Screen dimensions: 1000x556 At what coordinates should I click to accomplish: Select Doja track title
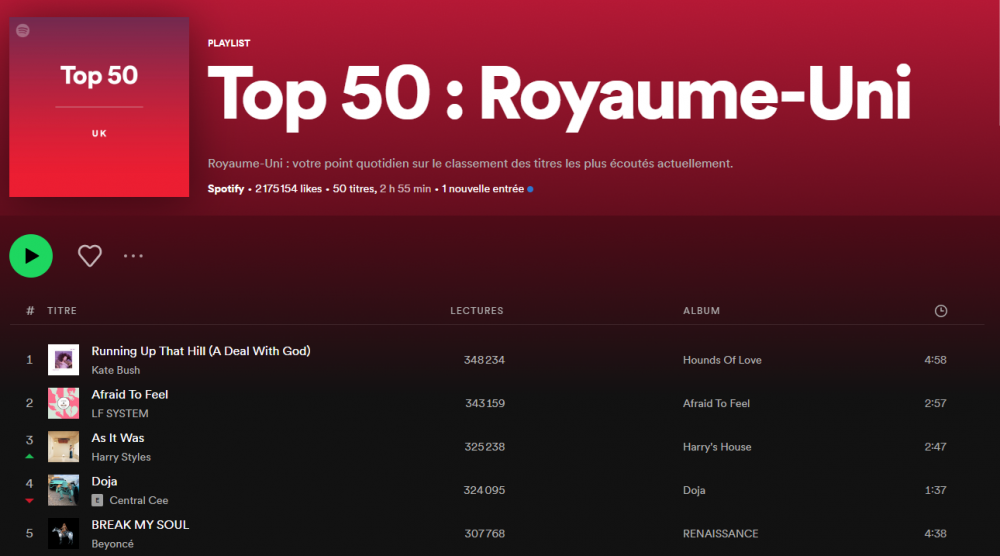pyautogui.click(x=104, y=481)
